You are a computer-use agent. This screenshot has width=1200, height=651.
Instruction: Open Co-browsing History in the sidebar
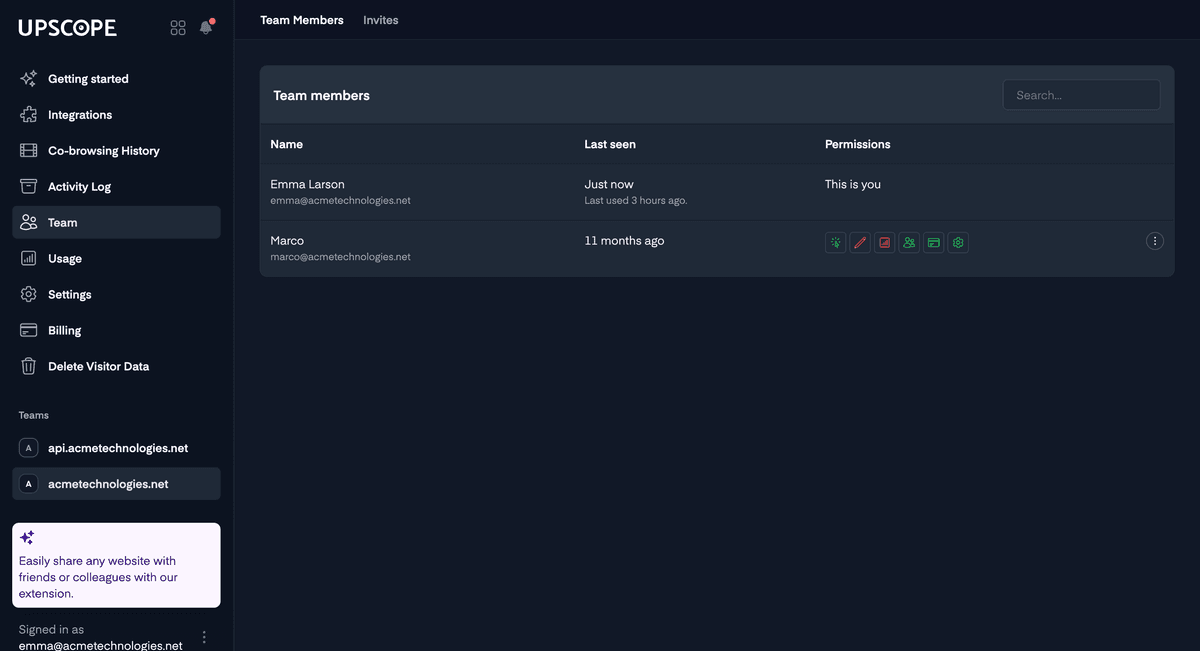click(103, 151)
